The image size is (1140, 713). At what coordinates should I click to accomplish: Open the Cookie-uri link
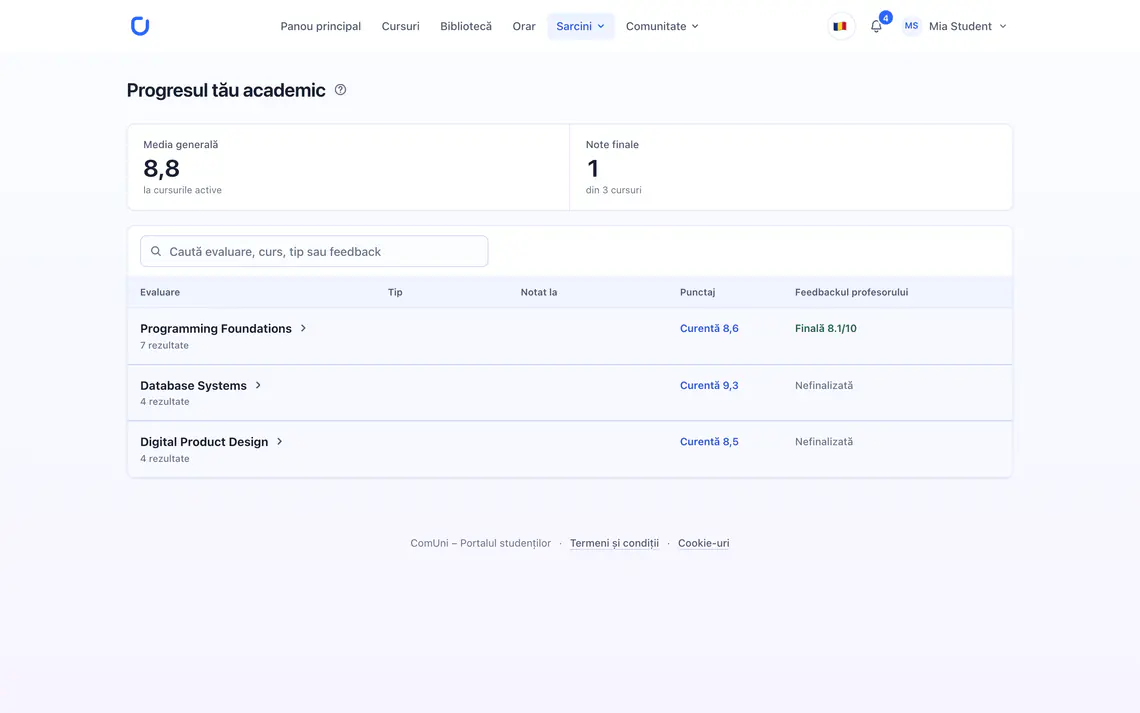703,543
